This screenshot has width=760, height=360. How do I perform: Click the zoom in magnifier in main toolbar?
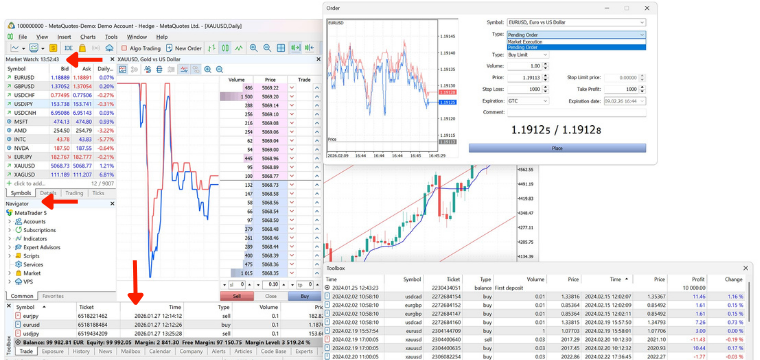pyautogui.click(x=253, y=48)
